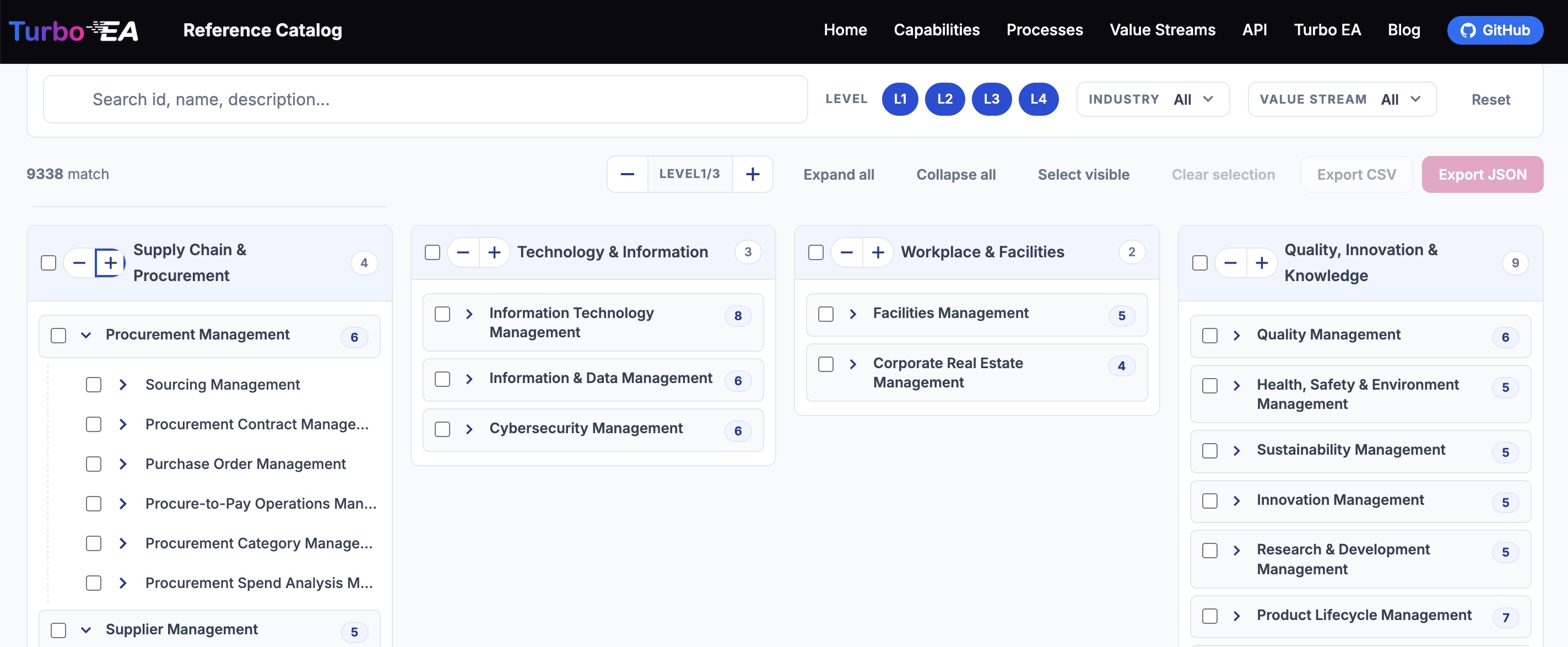Click Collapse all
1568x647 pixels.
pos(956,175)
